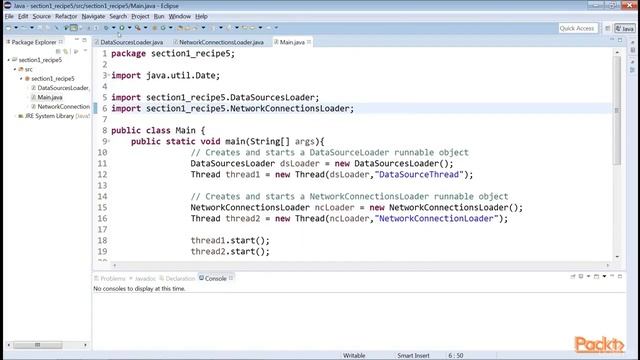Maximize the Console view

620,276
